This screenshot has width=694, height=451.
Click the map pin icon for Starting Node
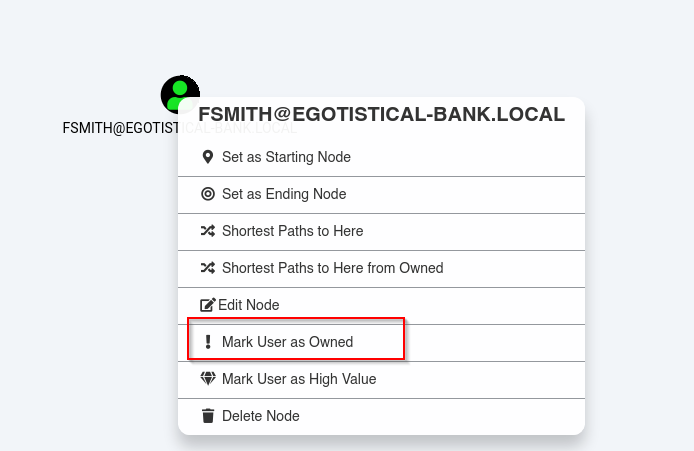point(208,157)
